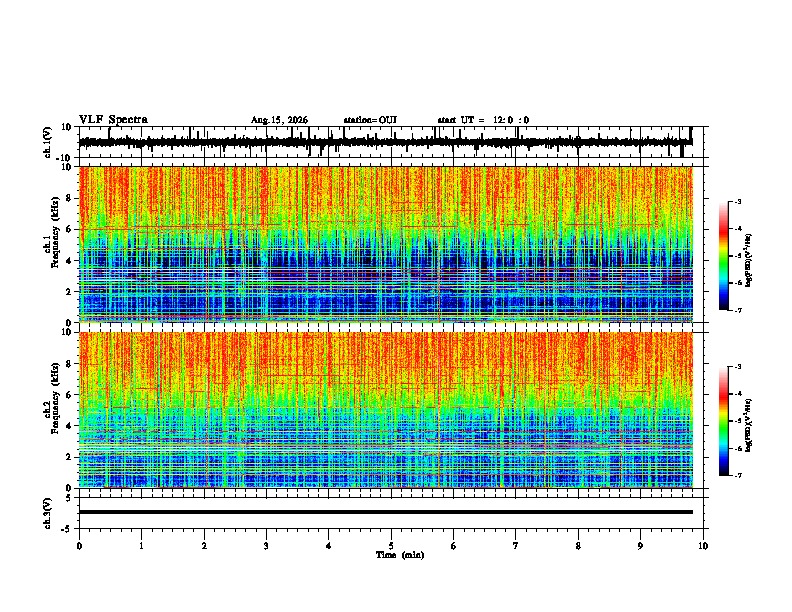792x612 pixels.
Task: Click the "7" tick on the Time axis
Action: [516, 546]
